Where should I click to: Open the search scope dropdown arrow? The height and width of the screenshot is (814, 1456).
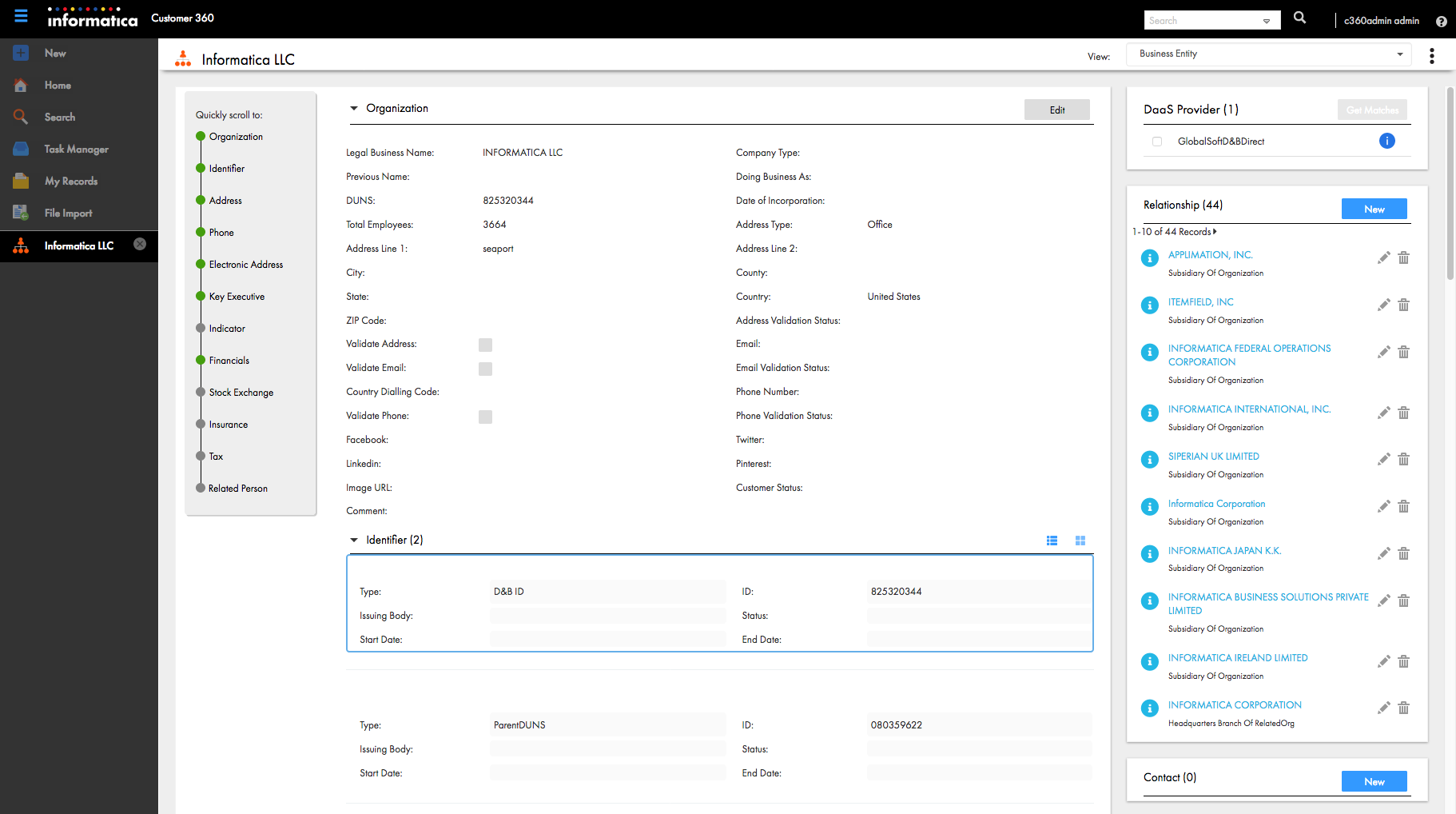(1267, 21)
